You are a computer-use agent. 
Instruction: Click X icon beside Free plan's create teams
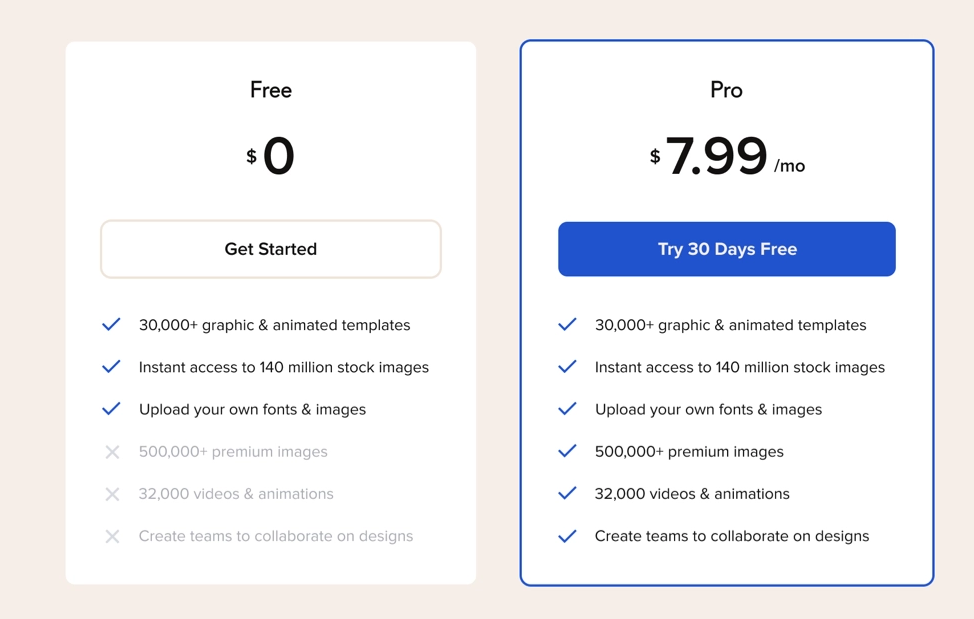point(112,536)
